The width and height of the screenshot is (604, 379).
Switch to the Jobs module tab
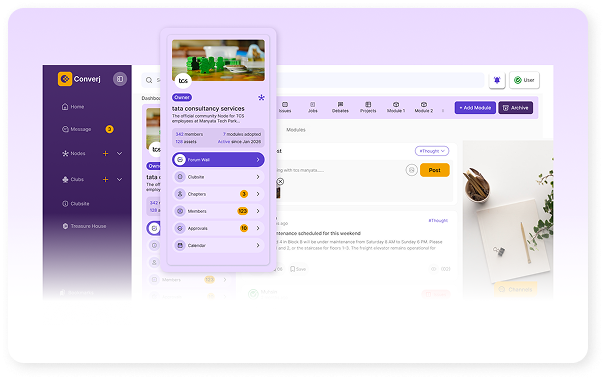tap(313, 107)
